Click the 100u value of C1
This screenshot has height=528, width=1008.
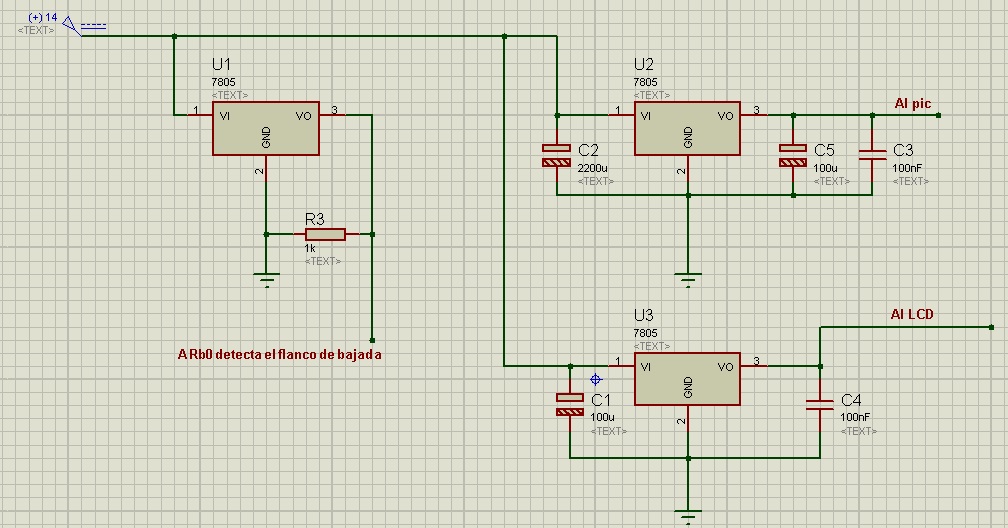point(602,417)
